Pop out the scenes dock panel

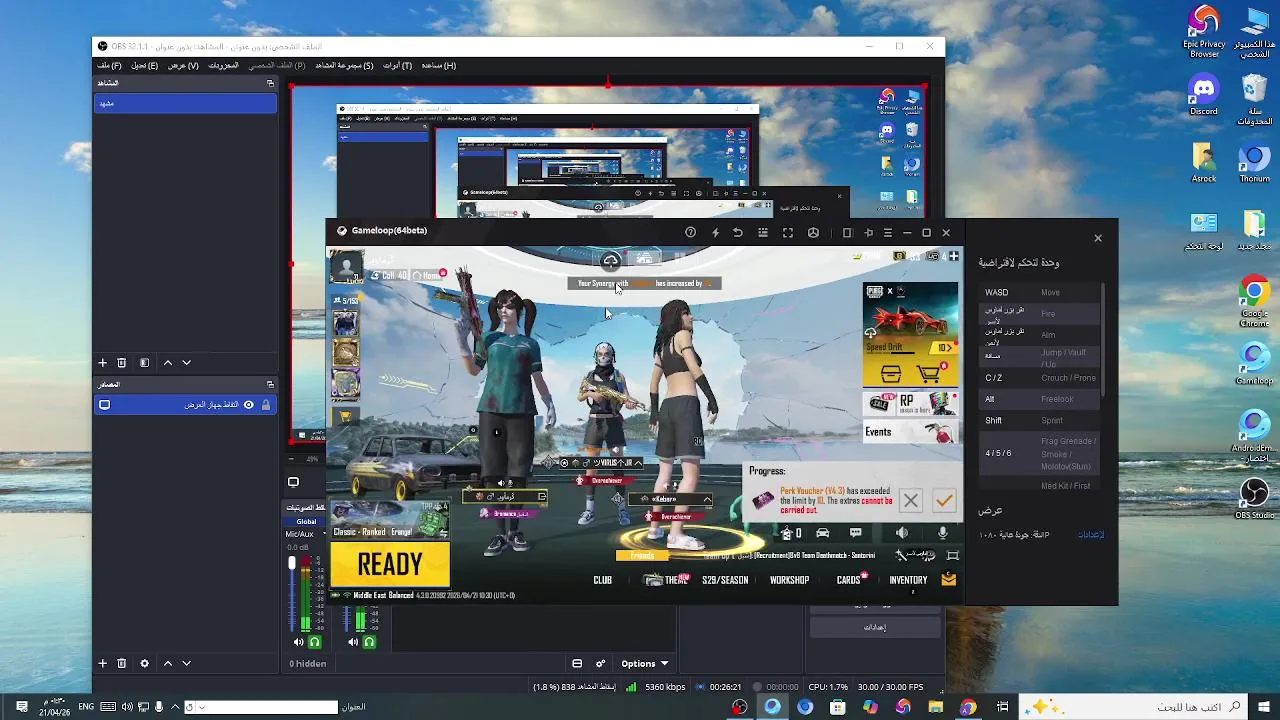pos(270,83)
